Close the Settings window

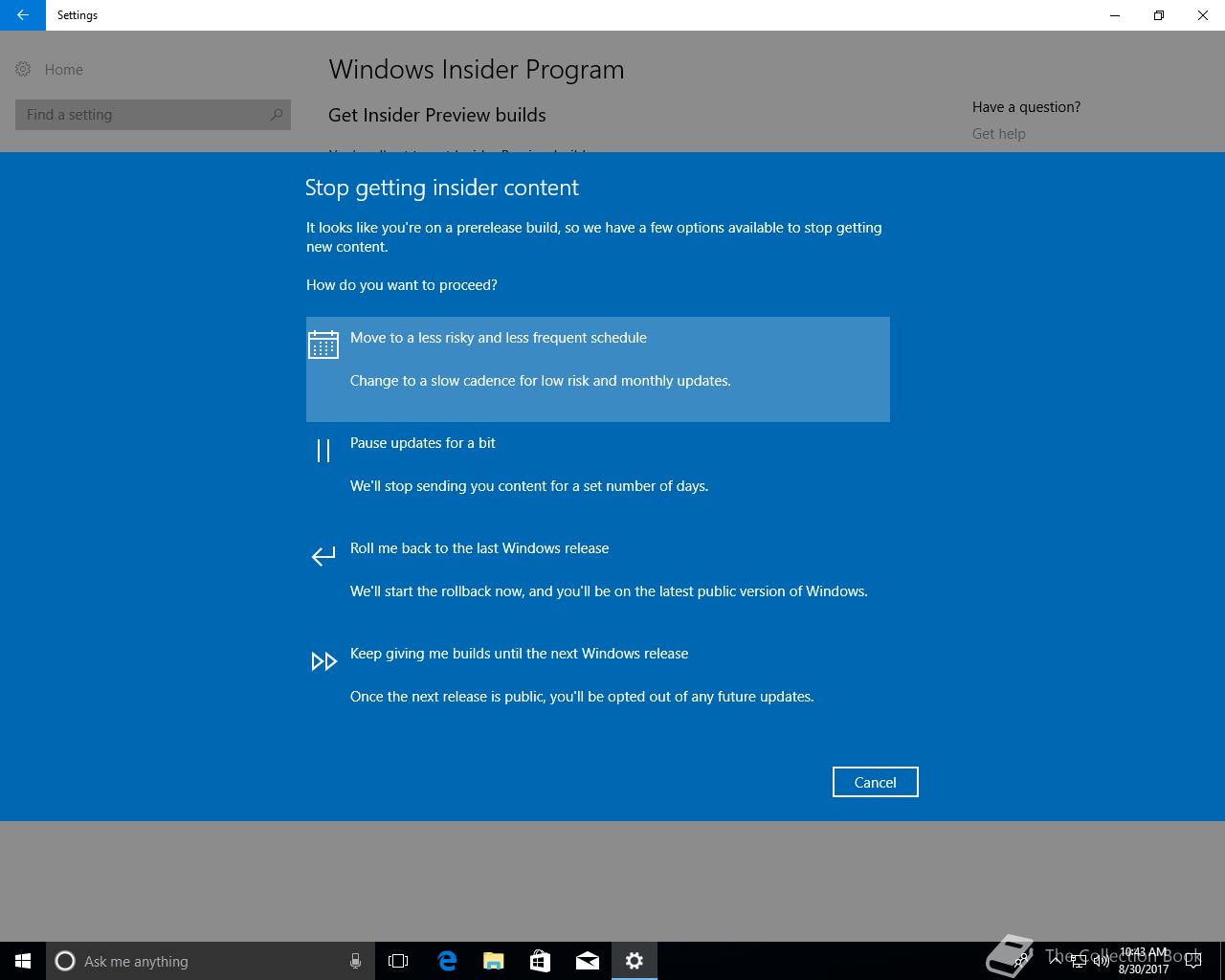pyautogui.click(x=1203, y=15)
